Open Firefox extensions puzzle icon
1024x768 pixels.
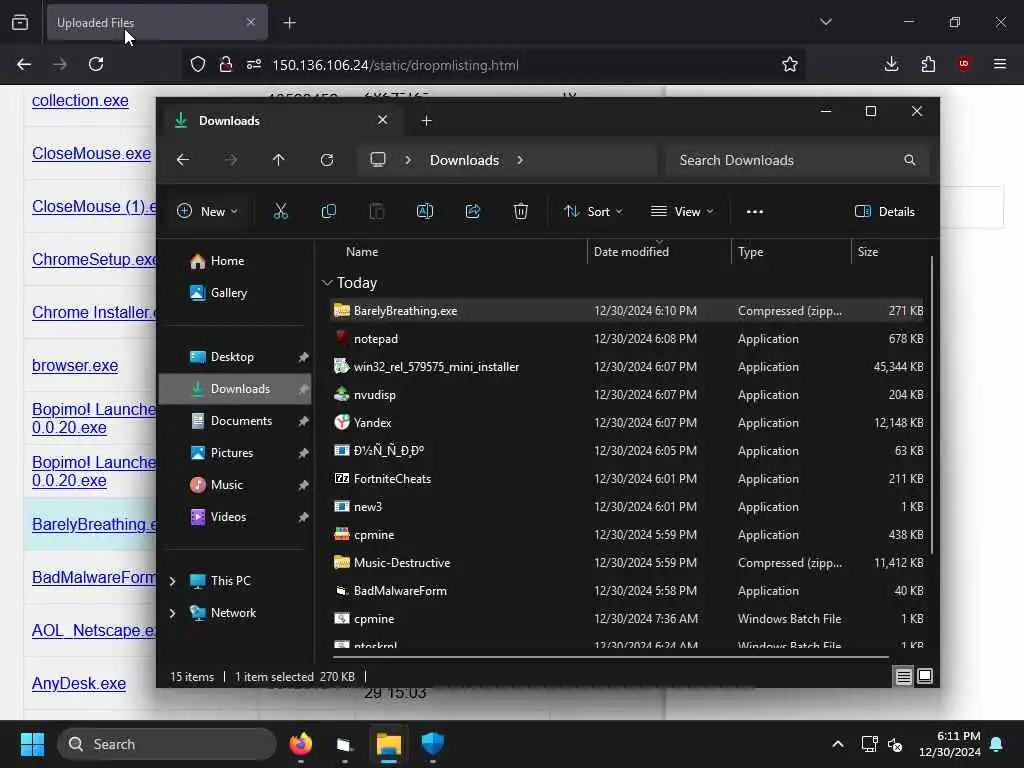click(928, 64)
